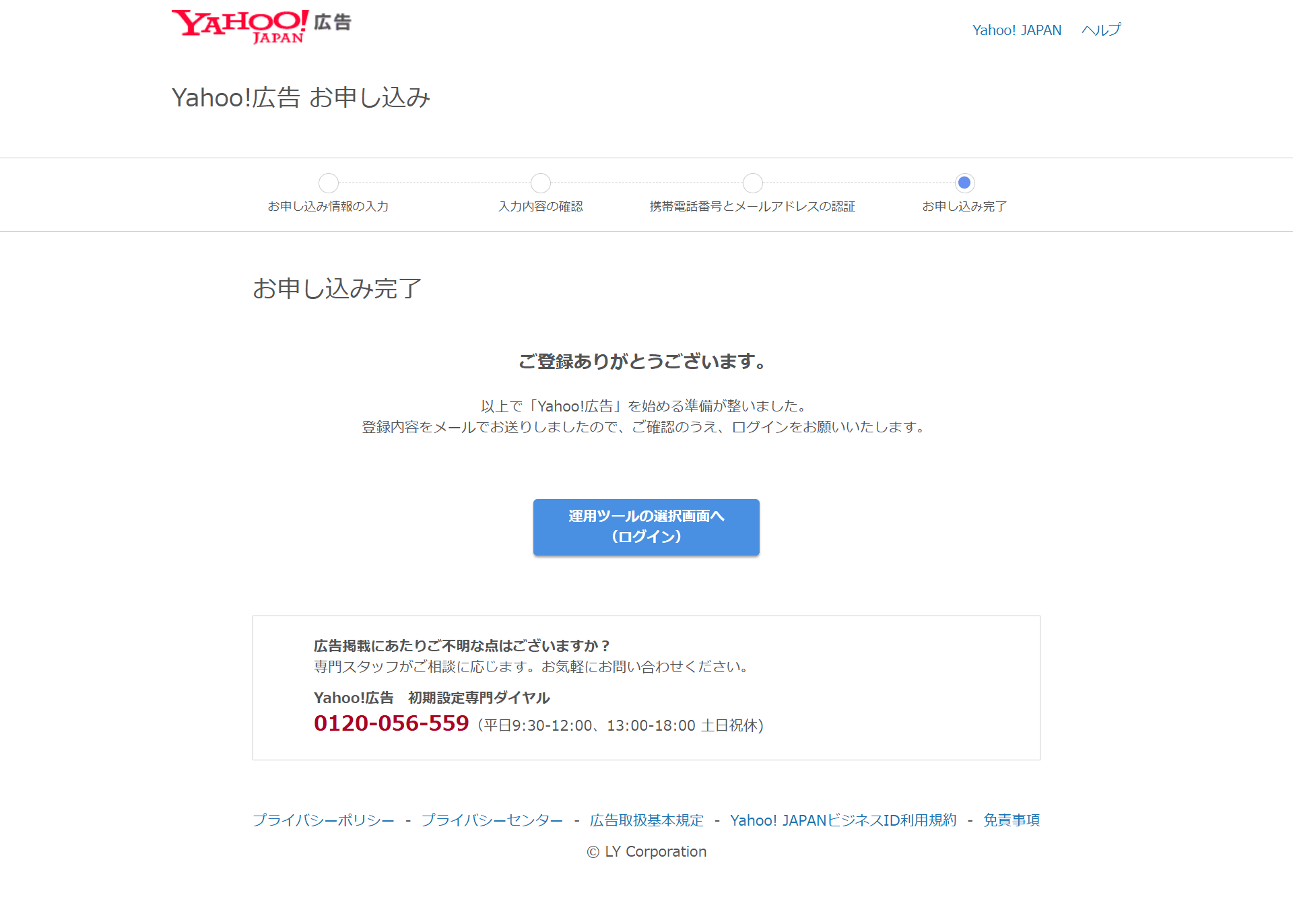Click the active お申し込み完了 step circle
The height and width of the screenshot is (924, 1293).
pos(964,183)
